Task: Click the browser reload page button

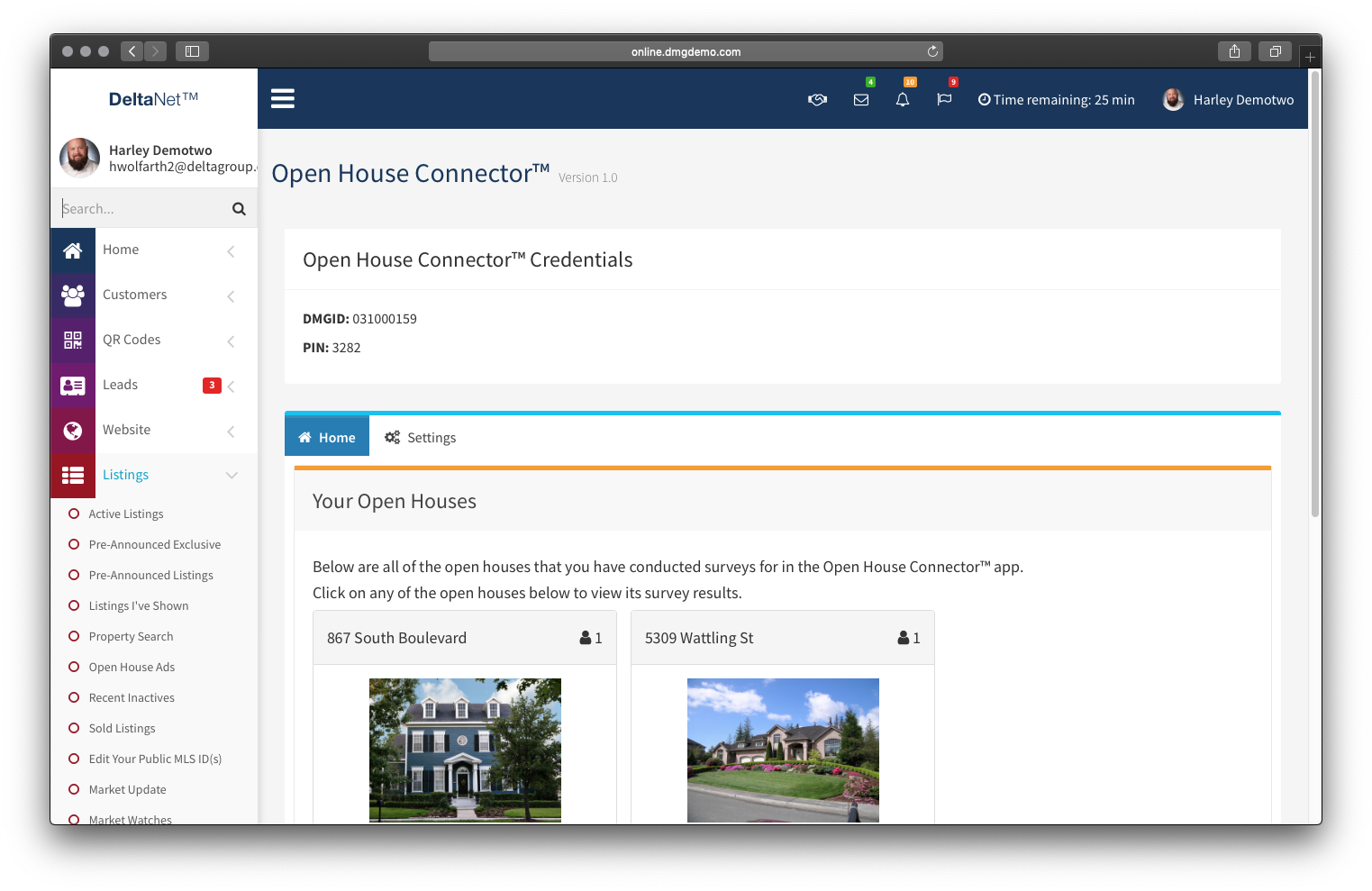Action: 932,51
